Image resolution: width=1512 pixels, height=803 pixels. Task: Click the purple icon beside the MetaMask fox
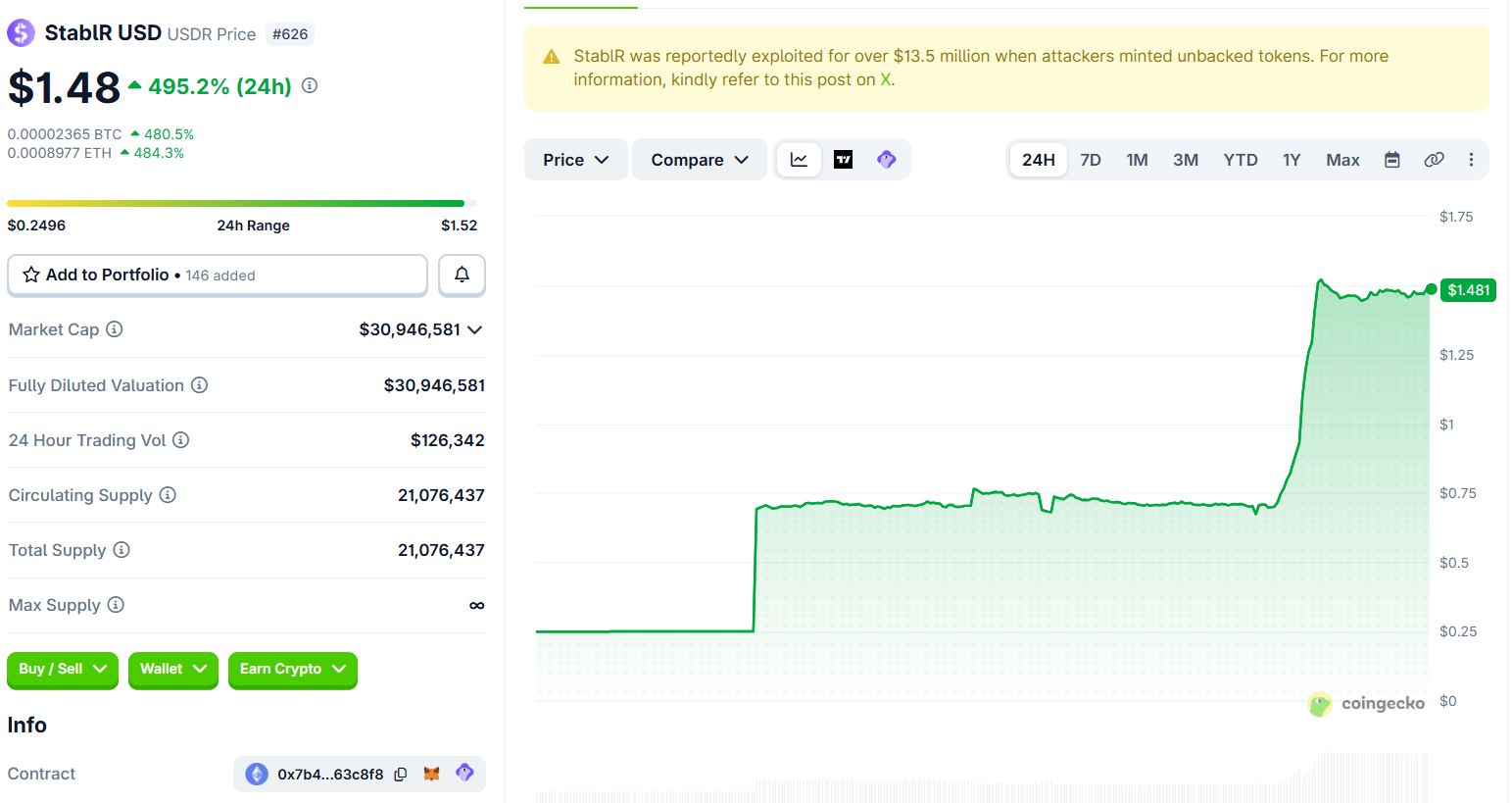464,773
